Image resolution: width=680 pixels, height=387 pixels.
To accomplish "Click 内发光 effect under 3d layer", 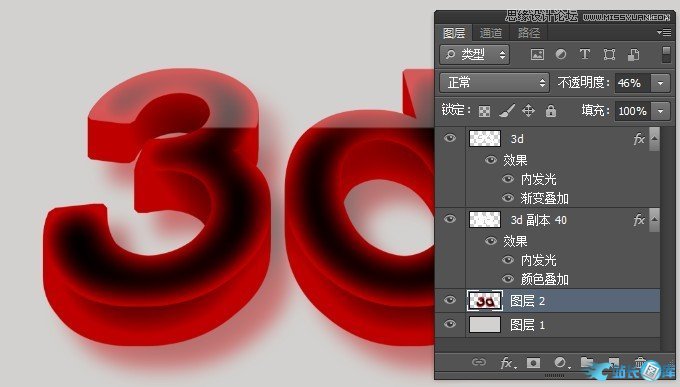I will pyautogui.click(x=538, y=179).
